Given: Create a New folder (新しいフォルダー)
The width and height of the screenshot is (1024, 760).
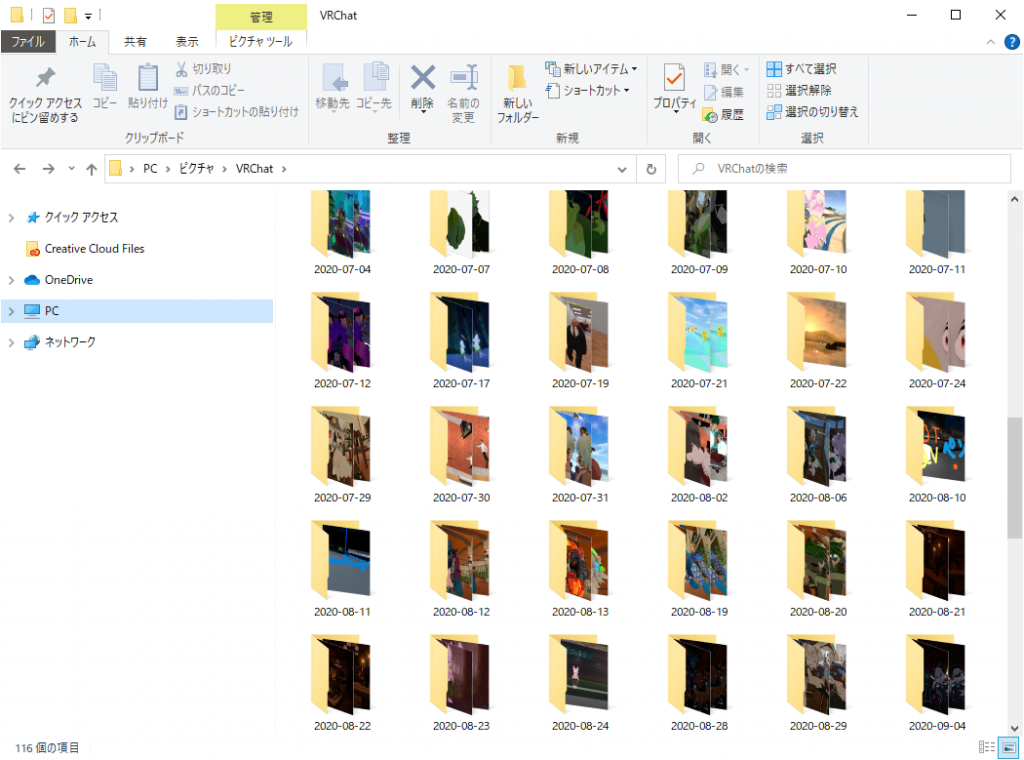Looking at the screenshot, I should click(517, 93).
